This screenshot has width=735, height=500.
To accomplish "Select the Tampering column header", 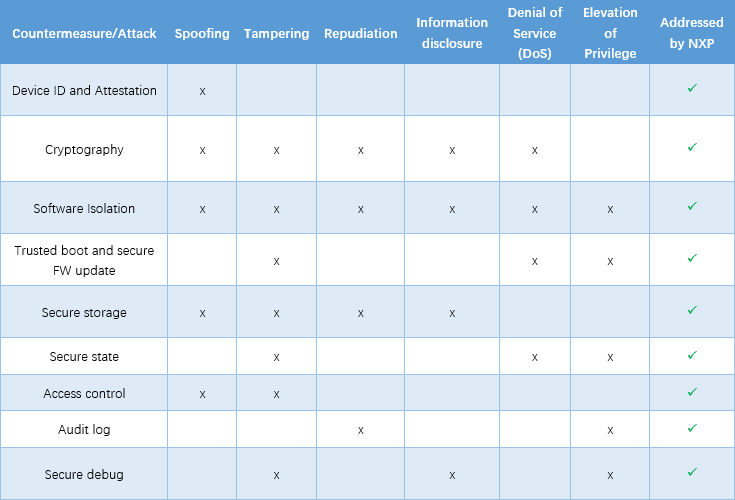I will coord(276,33).
